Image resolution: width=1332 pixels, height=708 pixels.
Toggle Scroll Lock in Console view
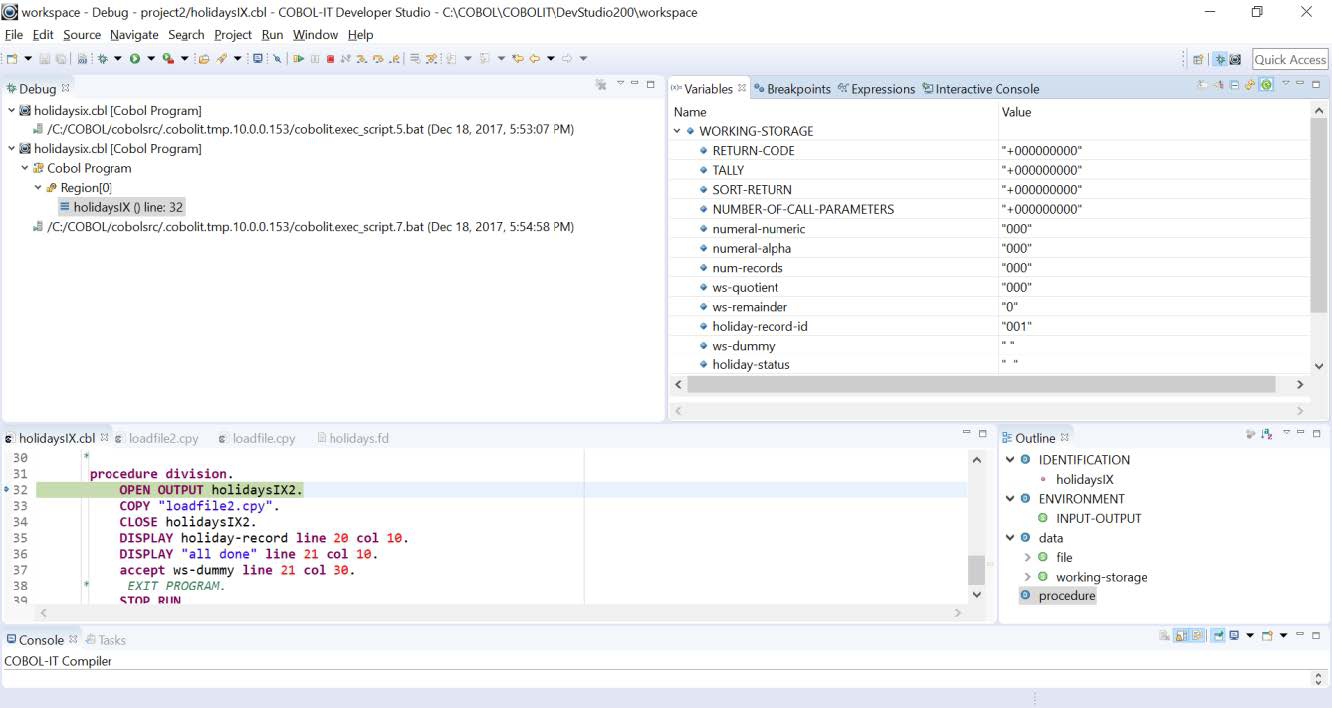click(x=1179, y=634)
